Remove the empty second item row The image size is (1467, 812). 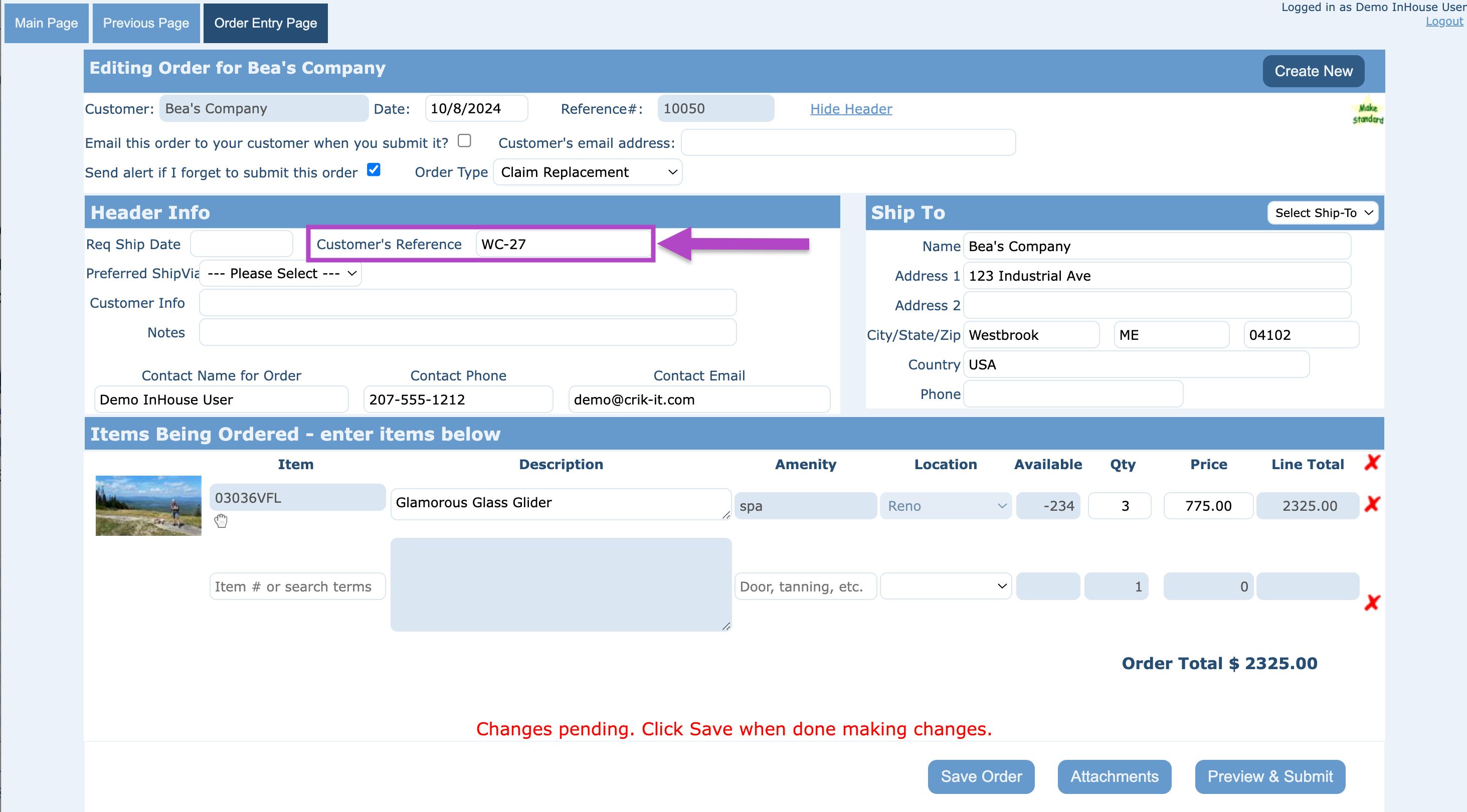pos(1372,602)
